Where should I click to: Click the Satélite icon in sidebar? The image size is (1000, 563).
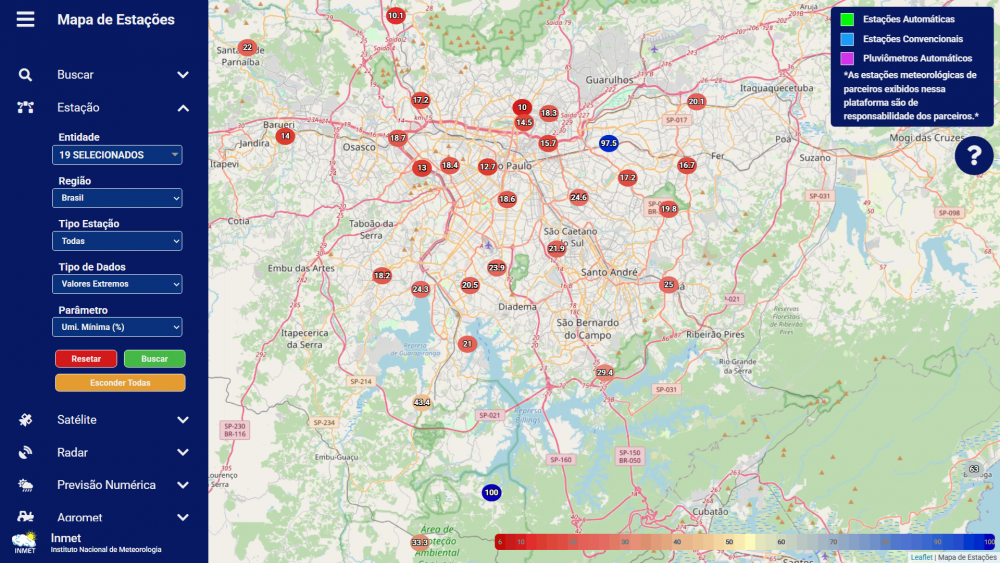coord(25,420)
